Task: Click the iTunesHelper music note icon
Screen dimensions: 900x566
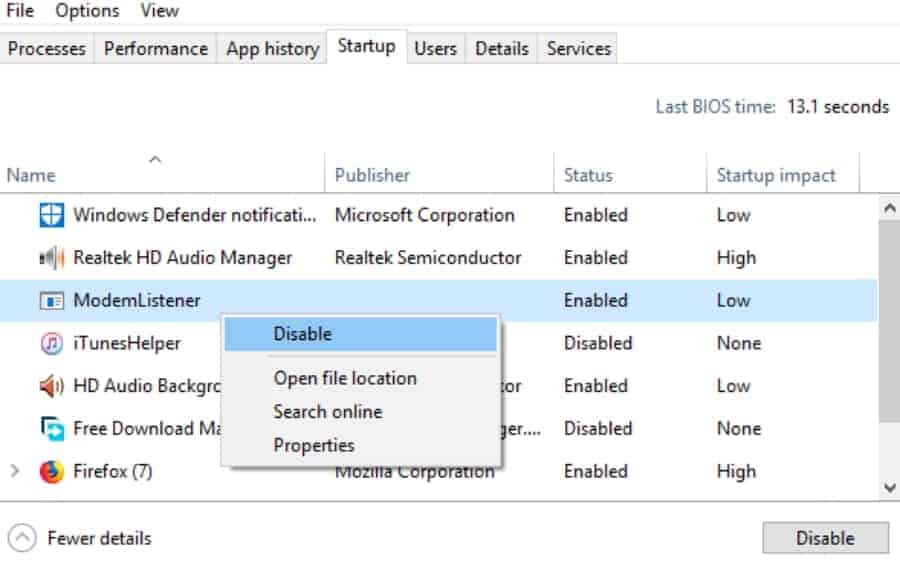Action: [51, 343]
